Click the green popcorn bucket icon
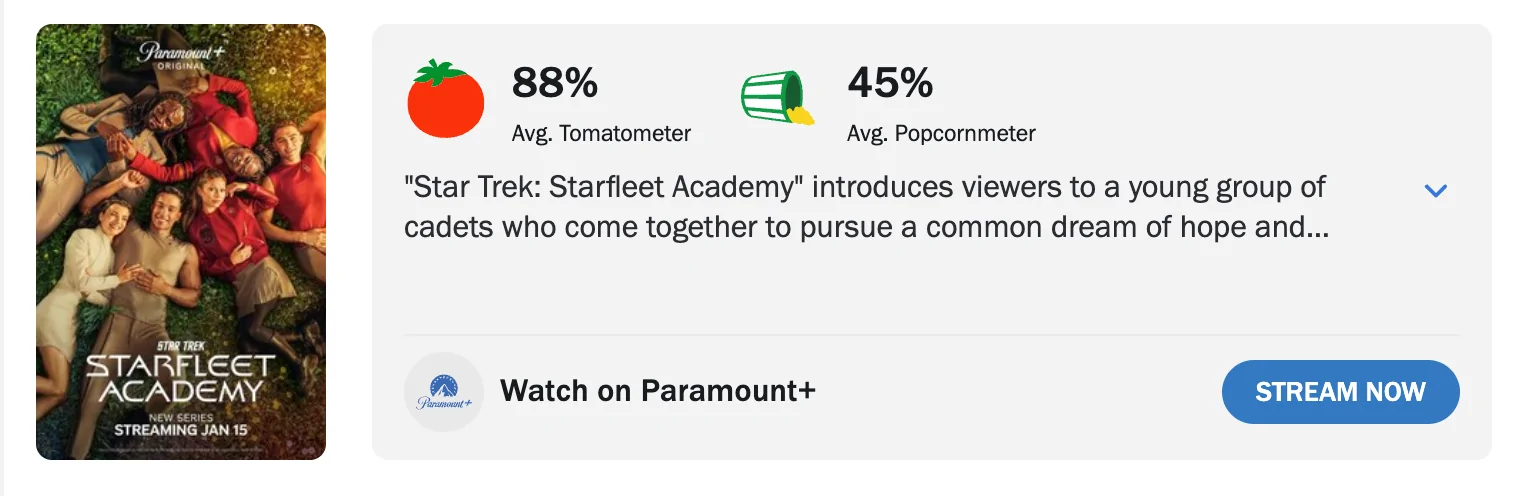This screenshot has height=496, width=1518. coord(770,97)
